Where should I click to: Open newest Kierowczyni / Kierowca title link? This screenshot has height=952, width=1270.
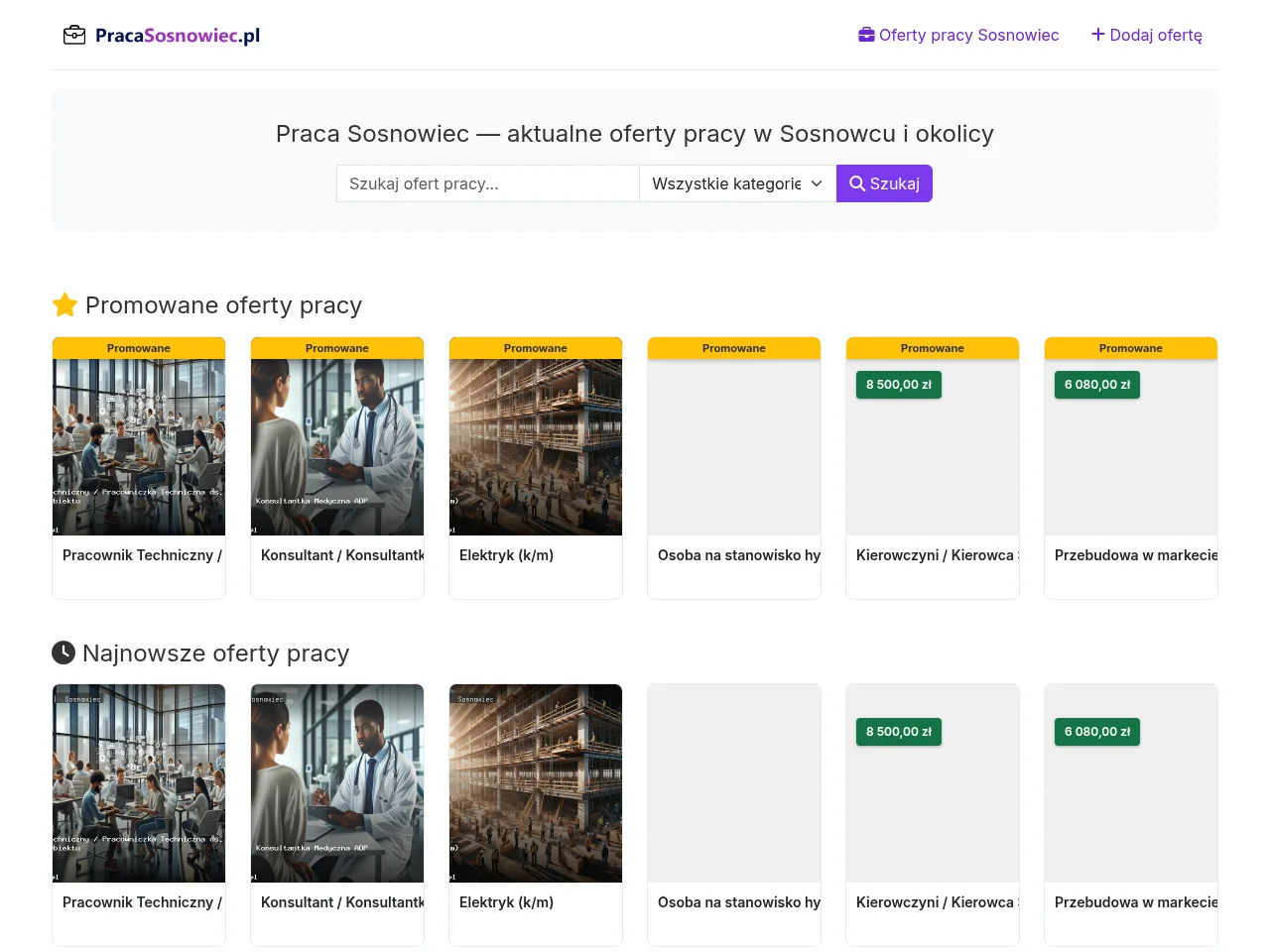[938, 902]
